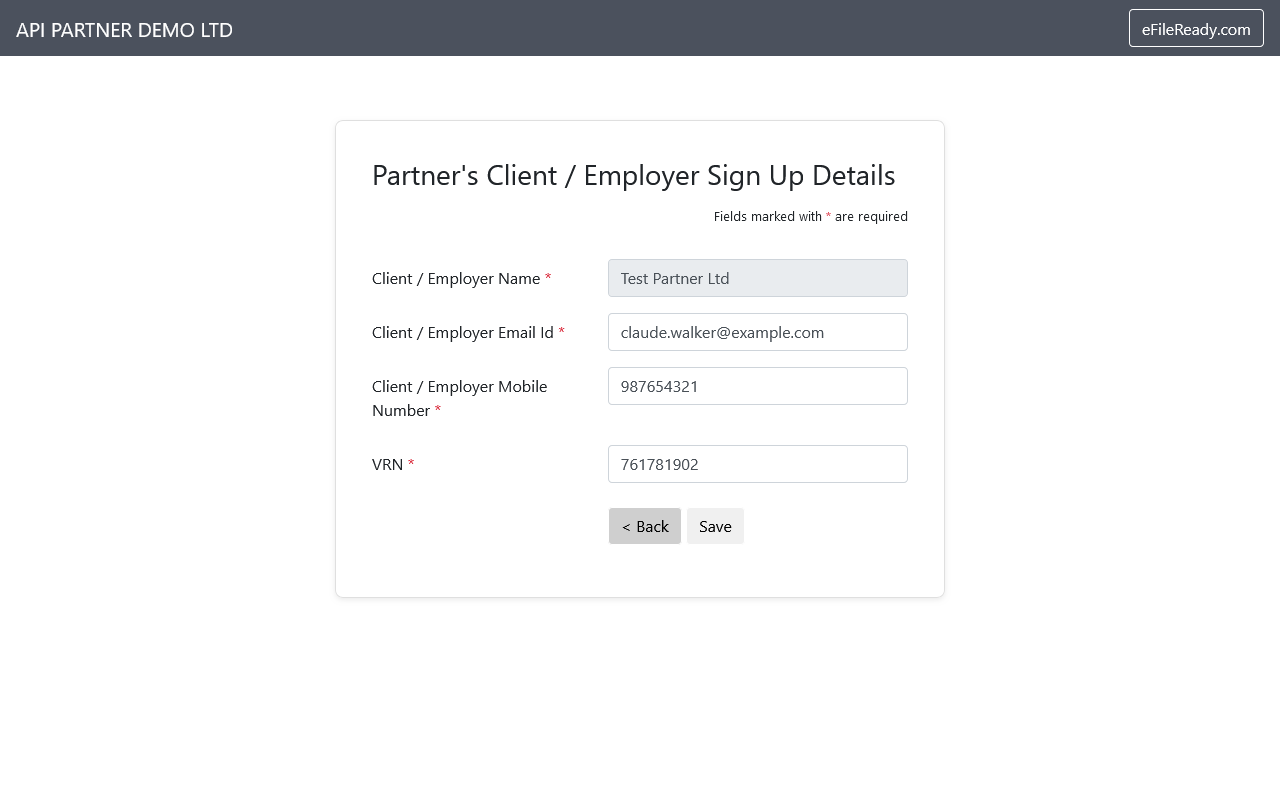Screen dimensions: 1280x800
Task: Click the 'Fields marked with * are required' note
Action: tap(811, 216)
